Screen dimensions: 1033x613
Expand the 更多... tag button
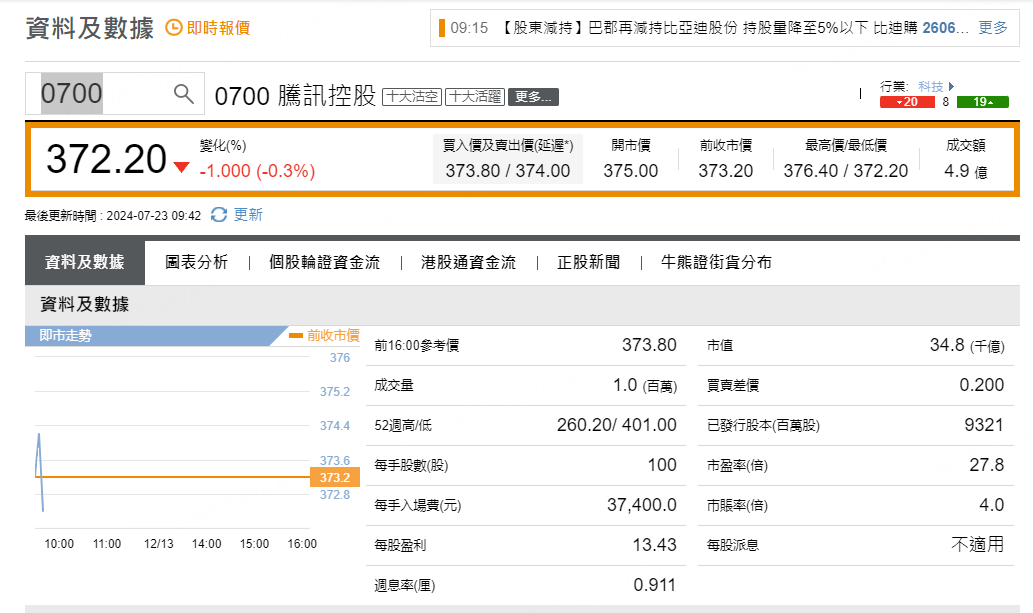[534, 97]
